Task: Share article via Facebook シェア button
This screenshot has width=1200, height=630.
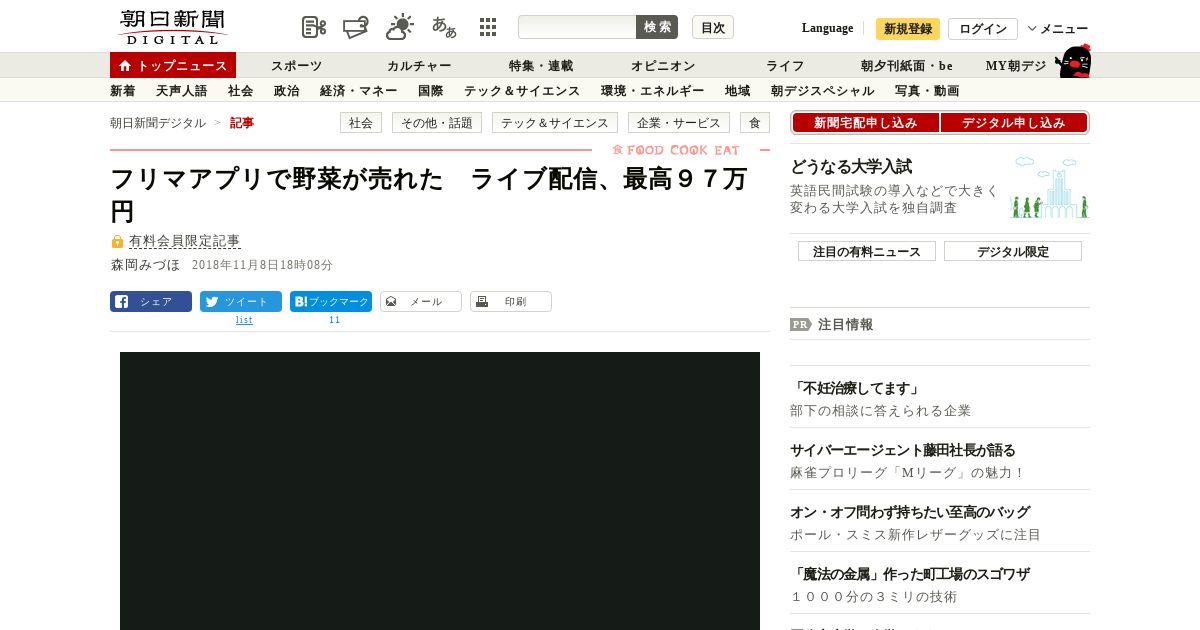Action: click(x=151, y=301)
